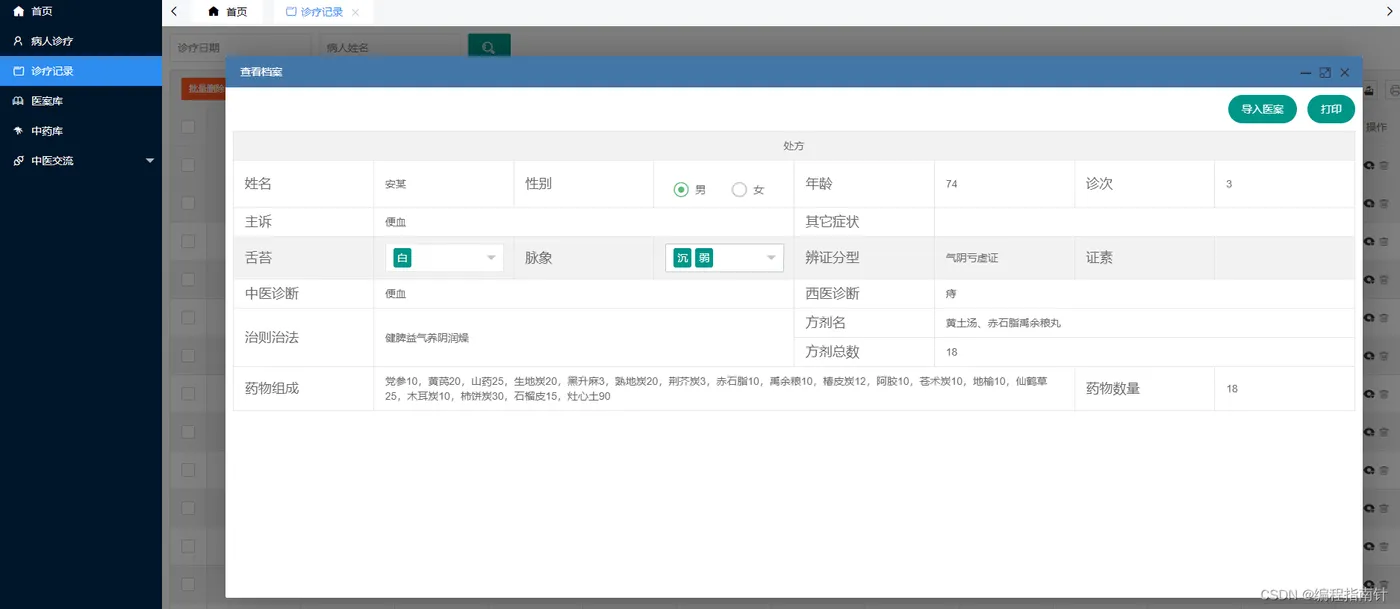Select the 女 radio button
1400x609 pixels.
(739, 189)
